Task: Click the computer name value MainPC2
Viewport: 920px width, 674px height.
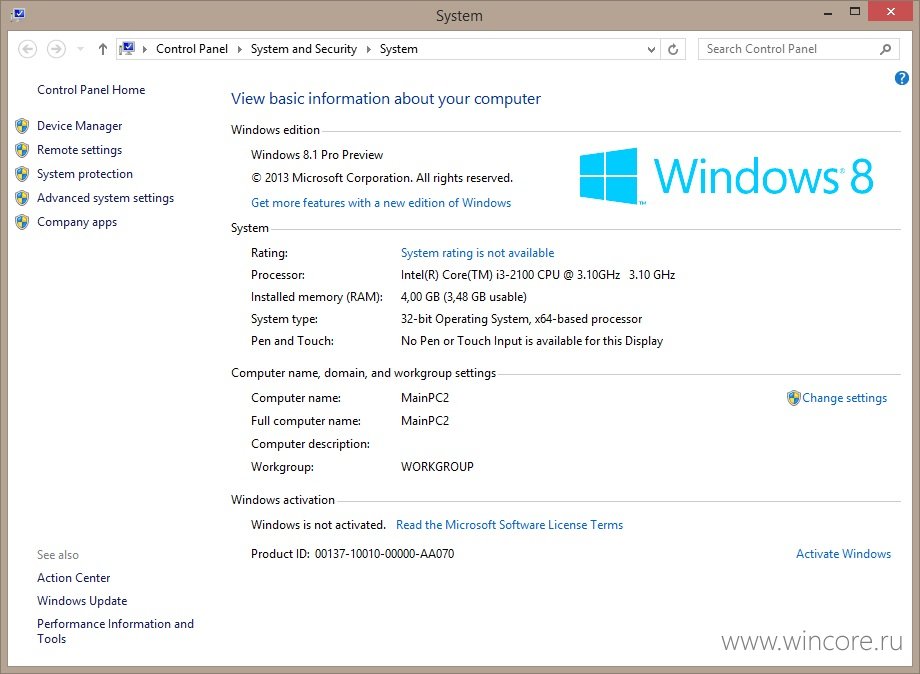Action: coord(425,398)
